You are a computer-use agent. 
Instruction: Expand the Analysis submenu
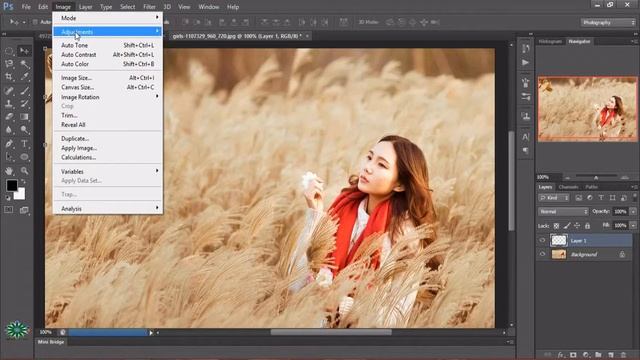[108, 209]
